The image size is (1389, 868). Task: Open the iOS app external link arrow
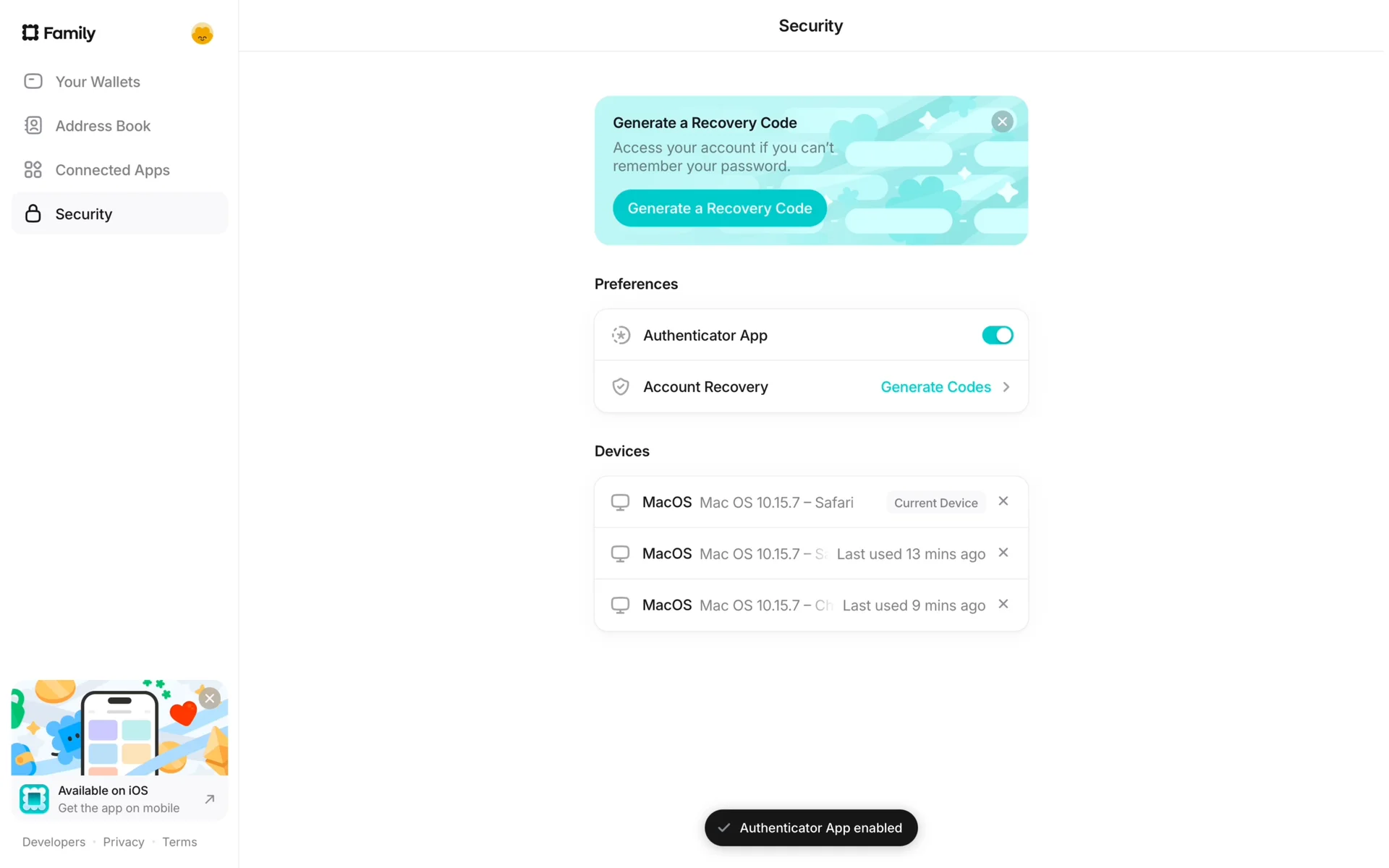[210, 799]
